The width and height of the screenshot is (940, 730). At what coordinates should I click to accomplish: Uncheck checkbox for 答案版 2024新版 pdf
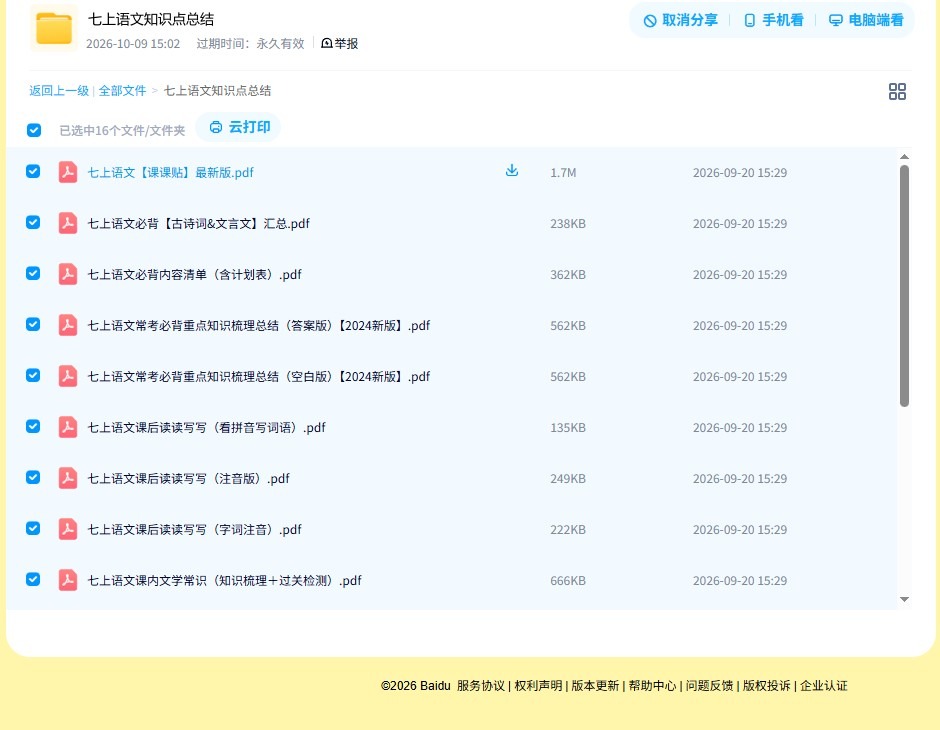[x=33, y=324]
